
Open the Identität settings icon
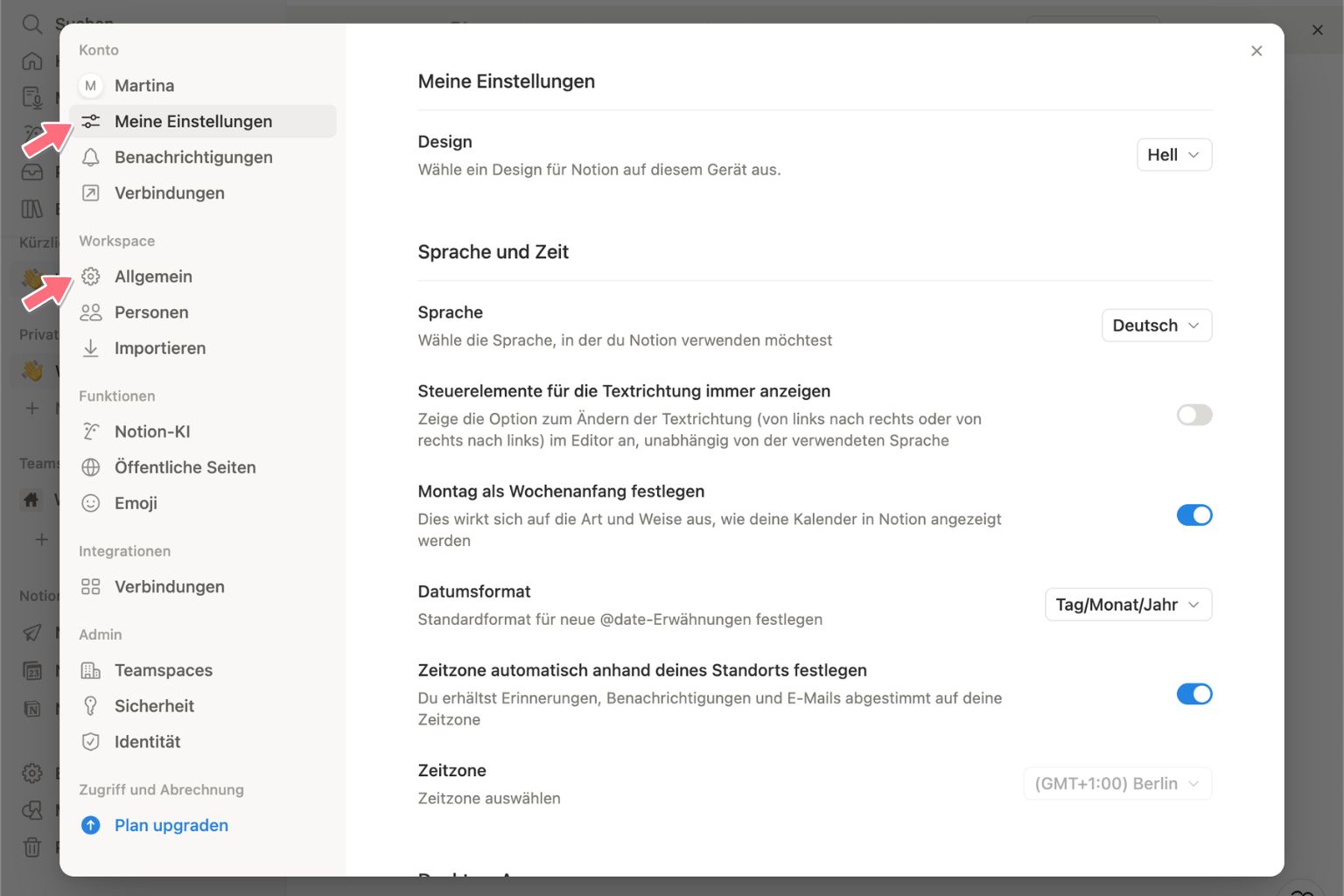(x=91, y=741)
